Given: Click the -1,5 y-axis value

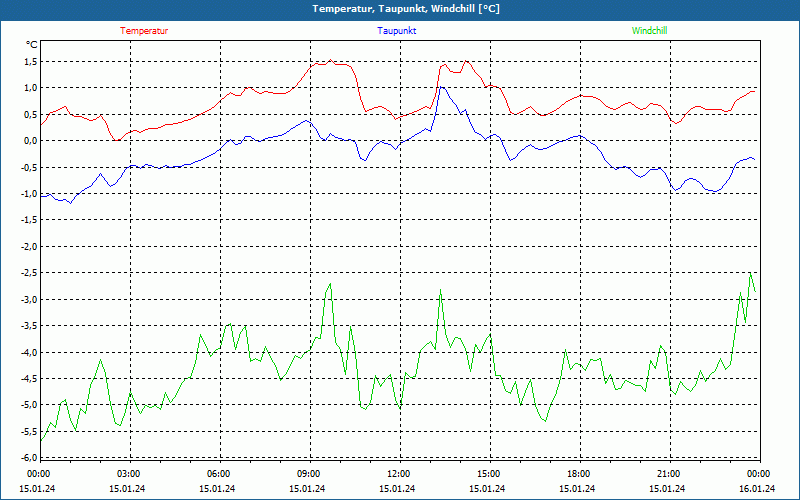Looking at the screenshot, I should 29,220.
